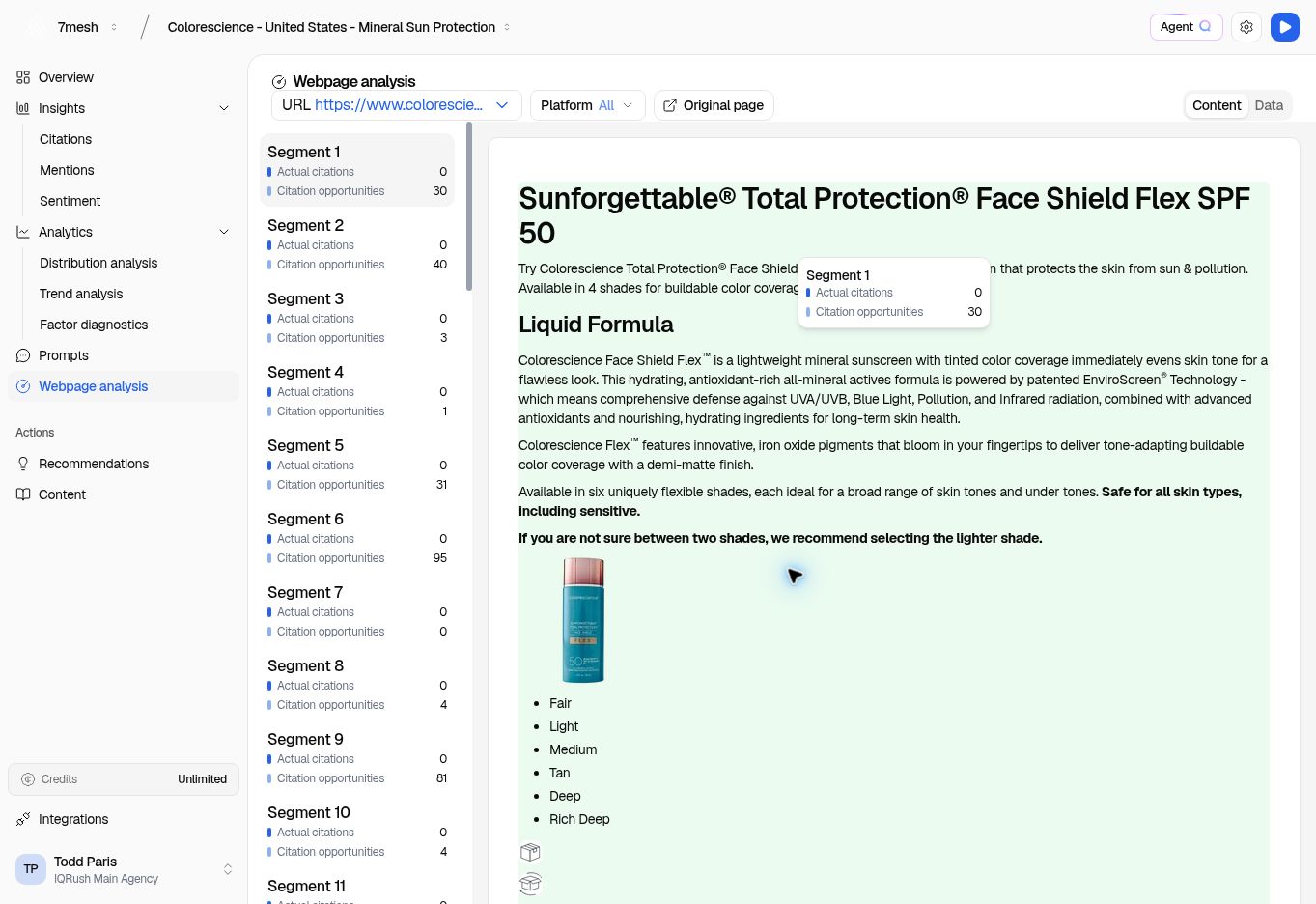Click the blue play button in header
Viewport: 1316px width, 904px height.
1285,27
